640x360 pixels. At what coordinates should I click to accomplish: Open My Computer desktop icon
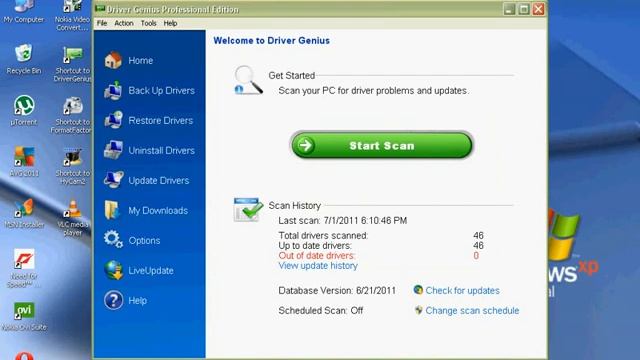click(x=23, y=12)
